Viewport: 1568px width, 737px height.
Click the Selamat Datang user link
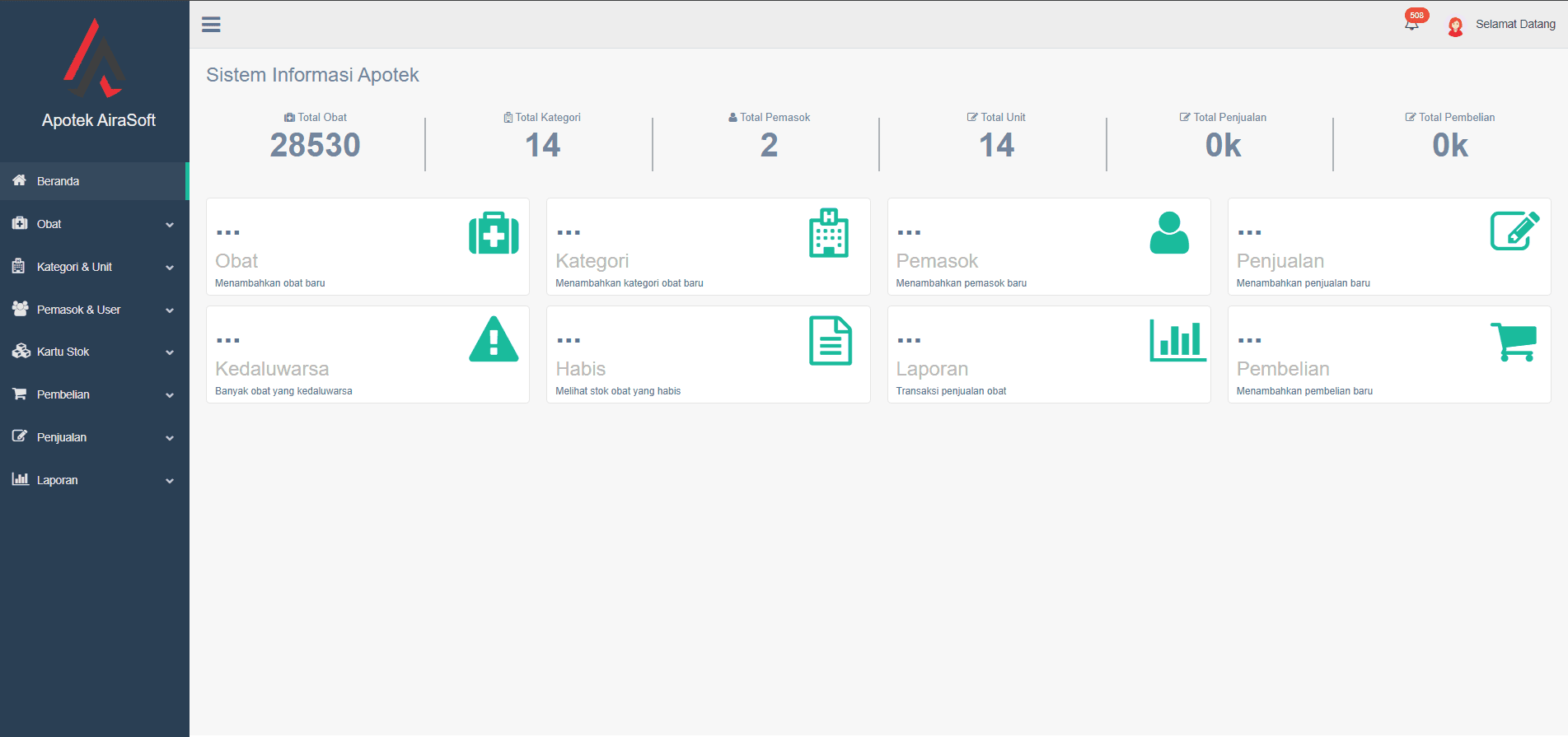coord(1514,24)
